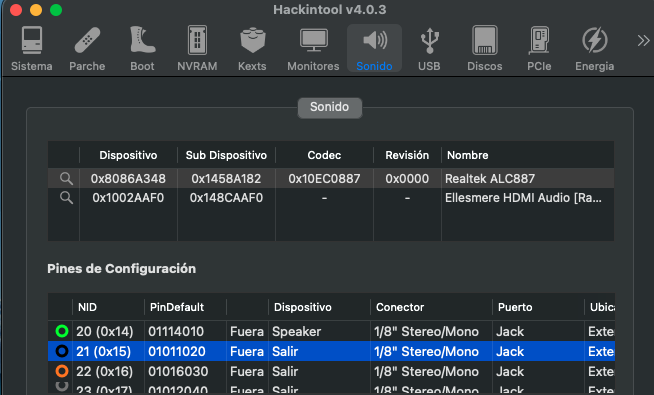Sort by Revisión column header
Image resolution: width=654 pixels, height=395 pixels.
click(407, 155)
